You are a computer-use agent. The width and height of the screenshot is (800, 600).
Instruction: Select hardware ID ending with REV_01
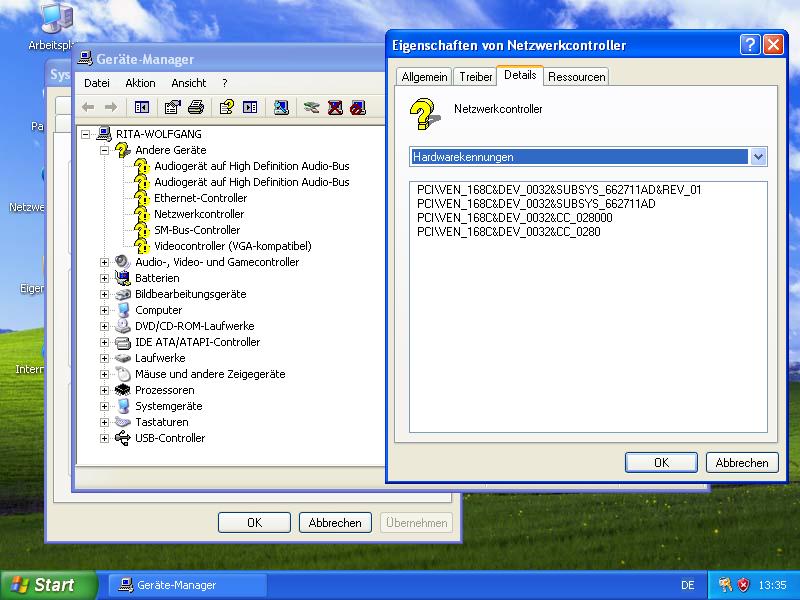pyautogui.click(x=559, y=190)
